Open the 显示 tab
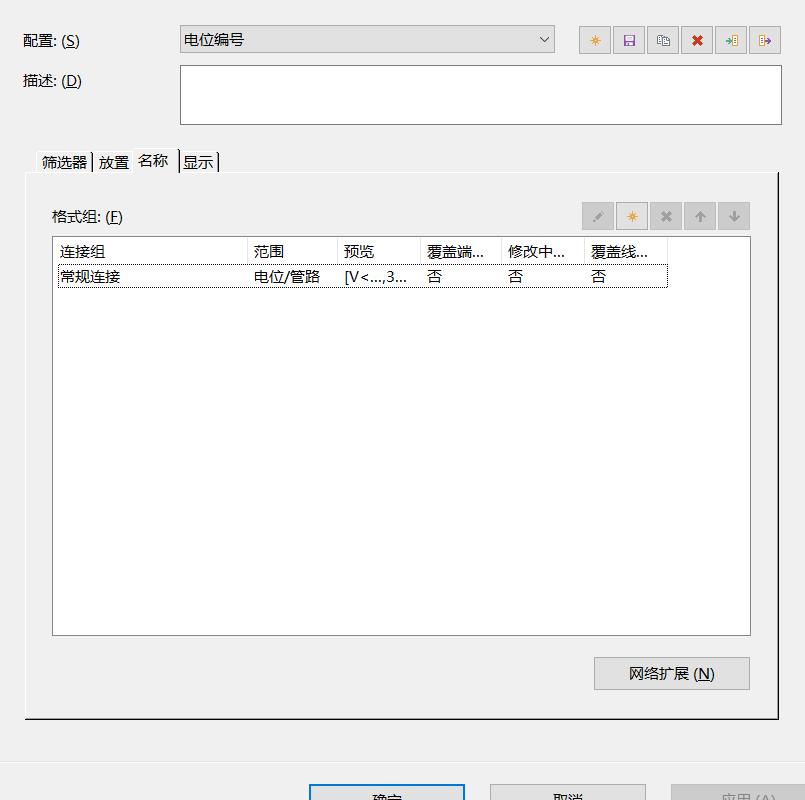The width and height of the screenshot is (805, 800). (198, 162)
